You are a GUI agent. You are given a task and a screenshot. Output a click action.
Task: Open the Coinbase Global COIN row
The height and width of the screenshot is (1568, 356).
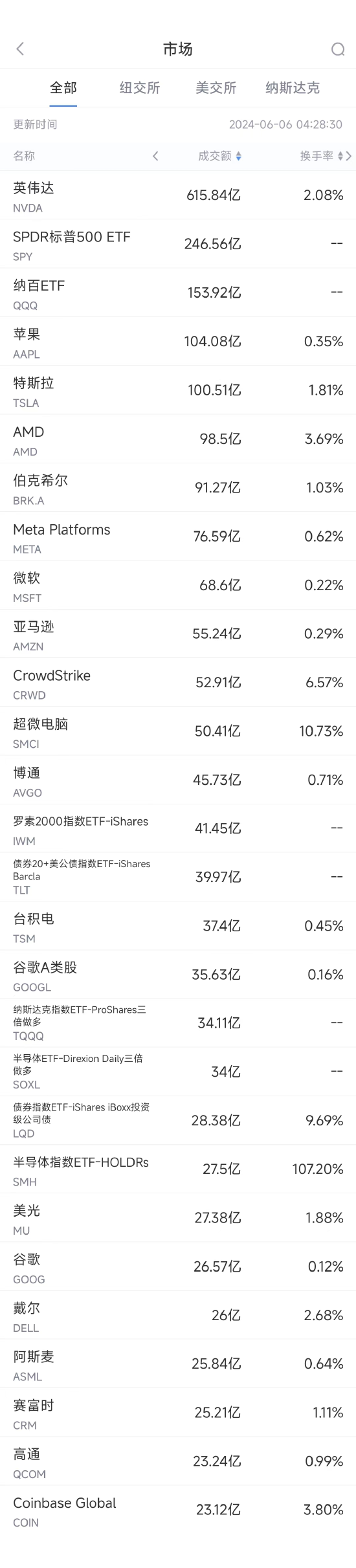(x=178, y=1510)
